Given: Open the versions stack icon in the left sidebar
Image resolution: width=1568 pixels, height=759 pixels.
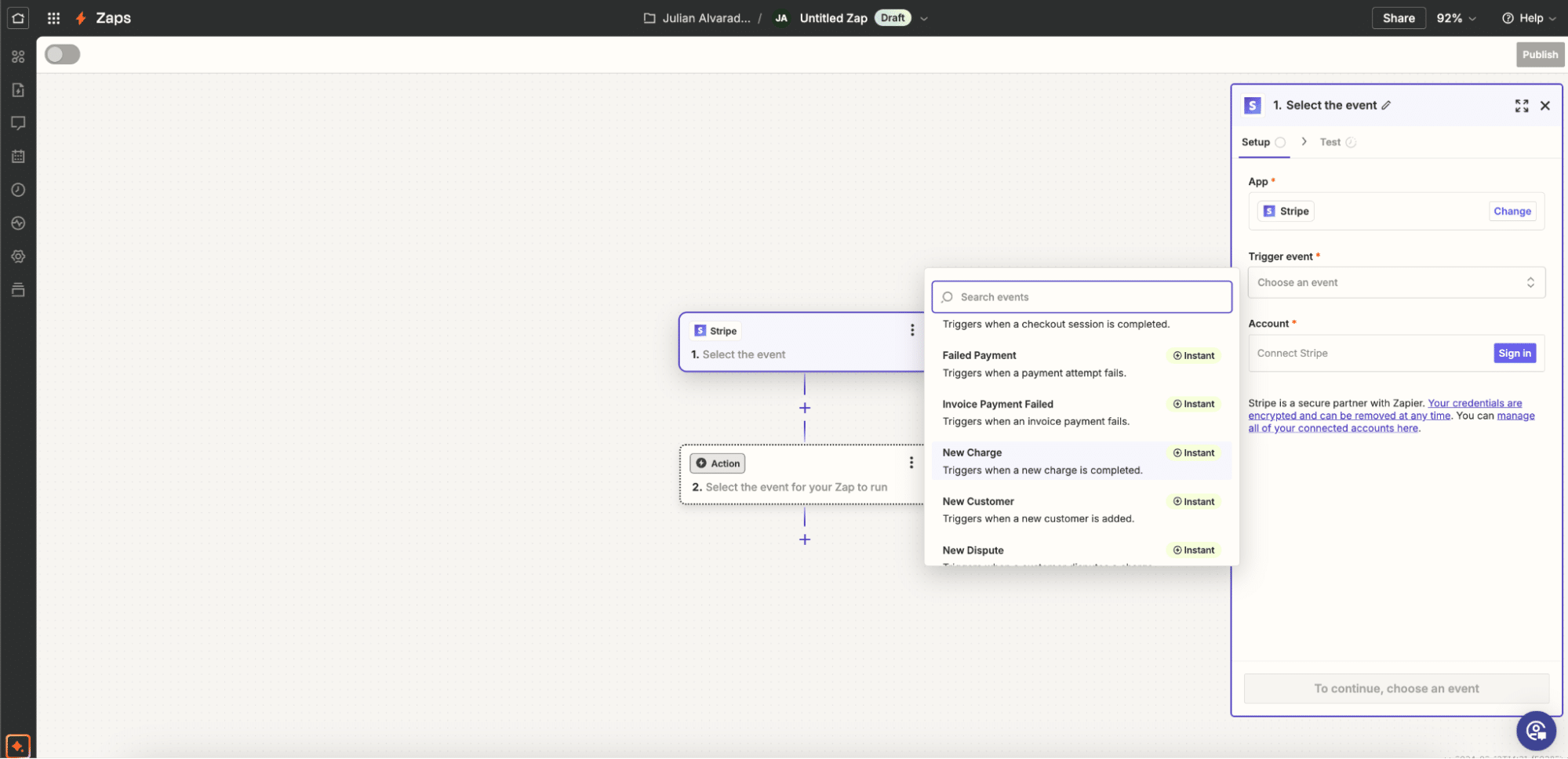Looking at the screenshot, I should [18, 290].
